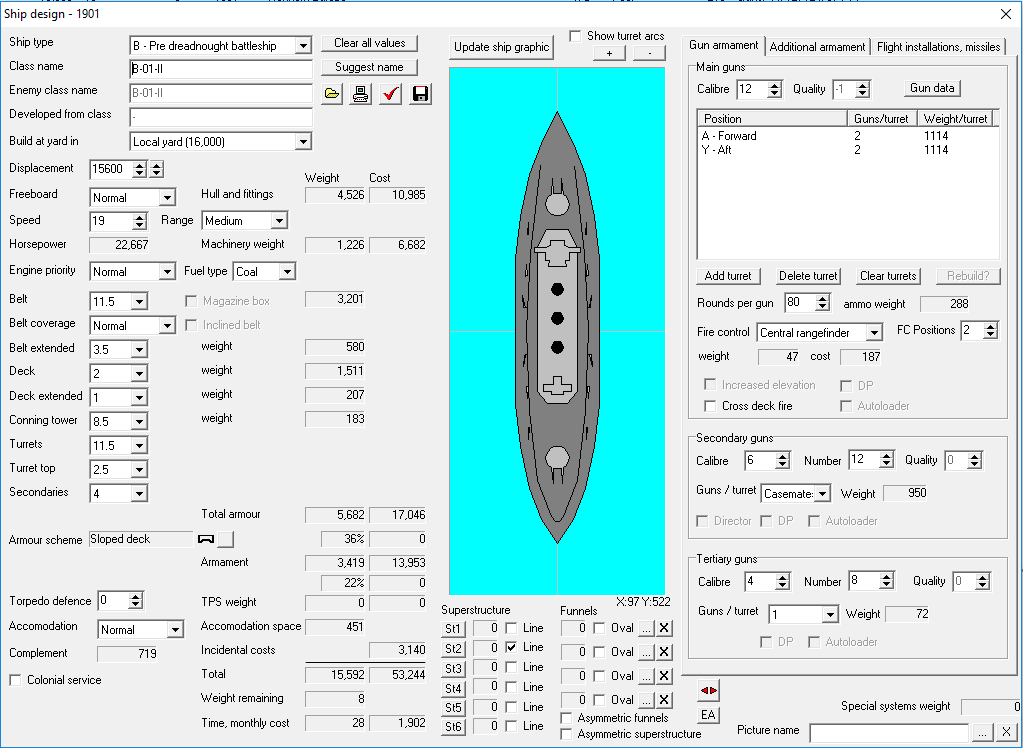Click the red checkmark validate icon
The height and width of the screenshot is (748, 1023).
click(x=391, y=94)
